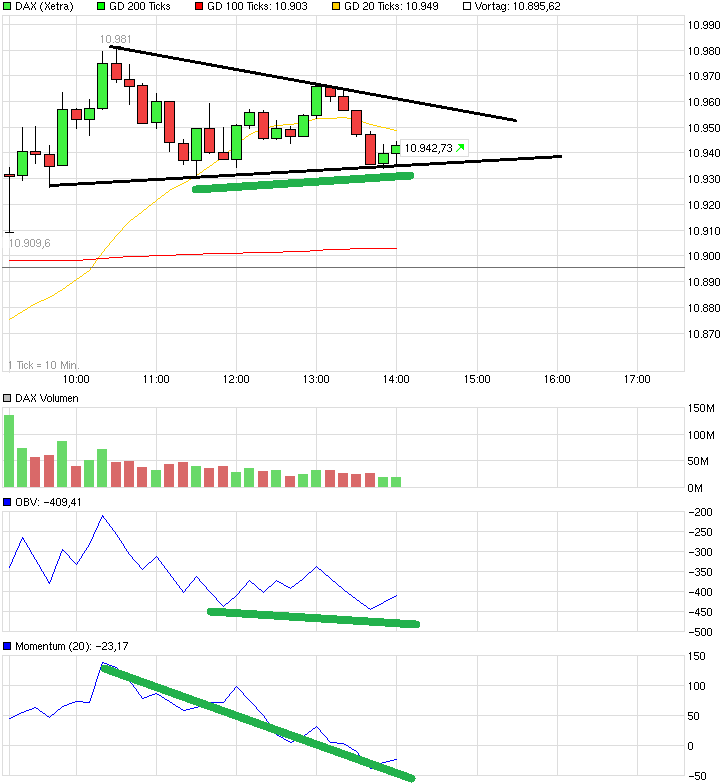Screen dimensions: 726x784
Task: Click the current price label 10.942,73
Action: point(428,148)
